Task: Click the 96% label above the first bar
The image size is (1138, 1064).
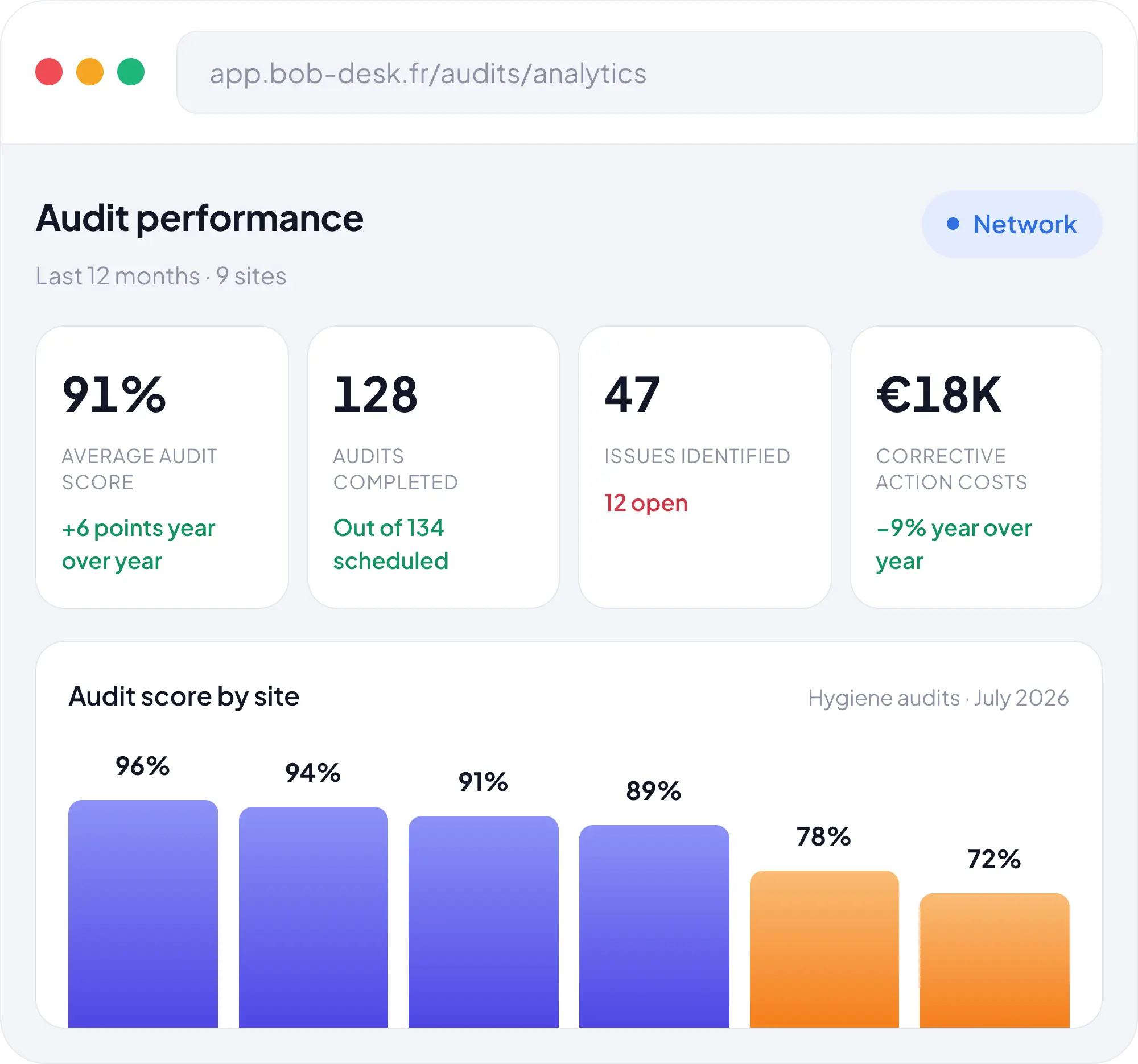Action: pyautogui.click(x=143, y=766)
